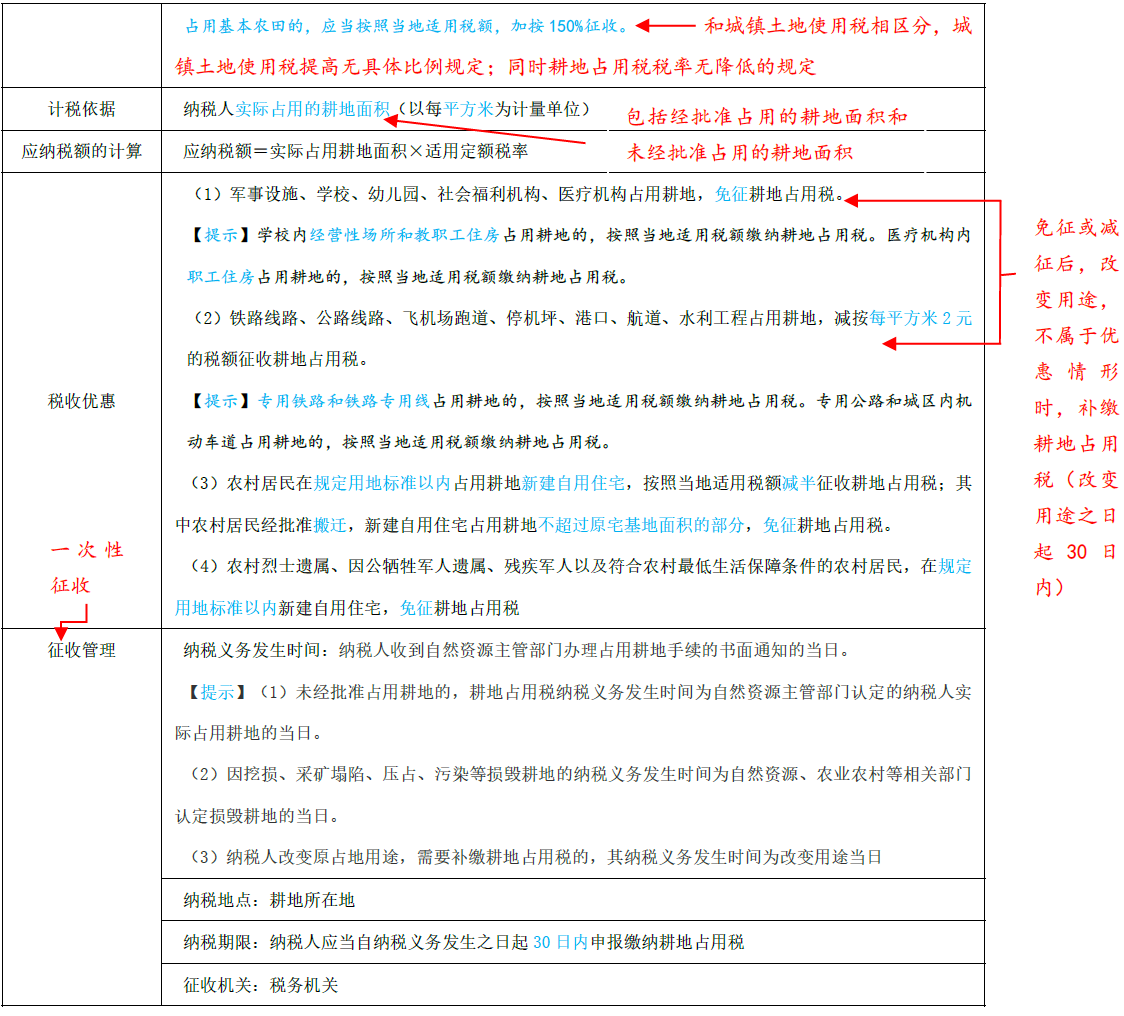Viewport: 1124px width, 1016px height.
Task: Click the 税收优惠 row header cell
Action: (82, 401)
